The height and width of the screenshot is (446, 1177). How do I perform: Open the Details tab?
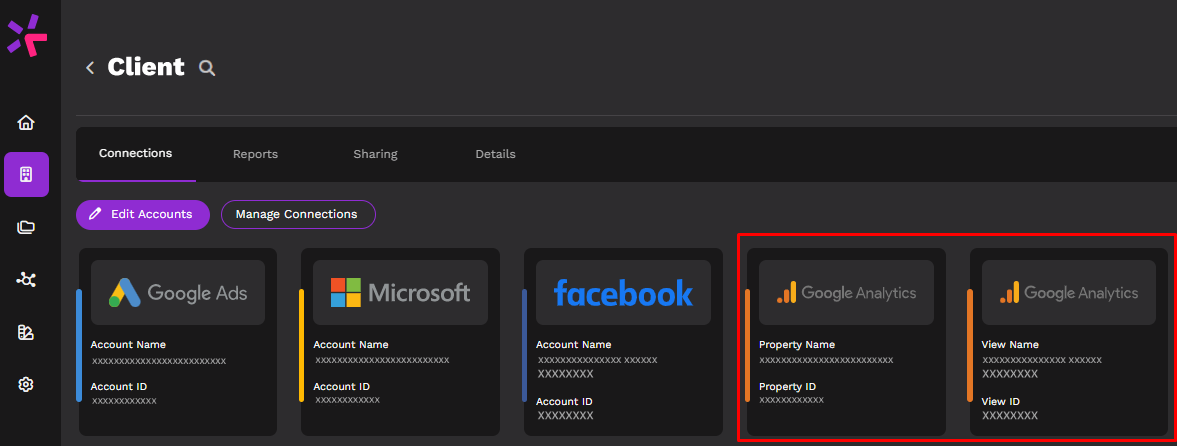click(x=495, y=154)
